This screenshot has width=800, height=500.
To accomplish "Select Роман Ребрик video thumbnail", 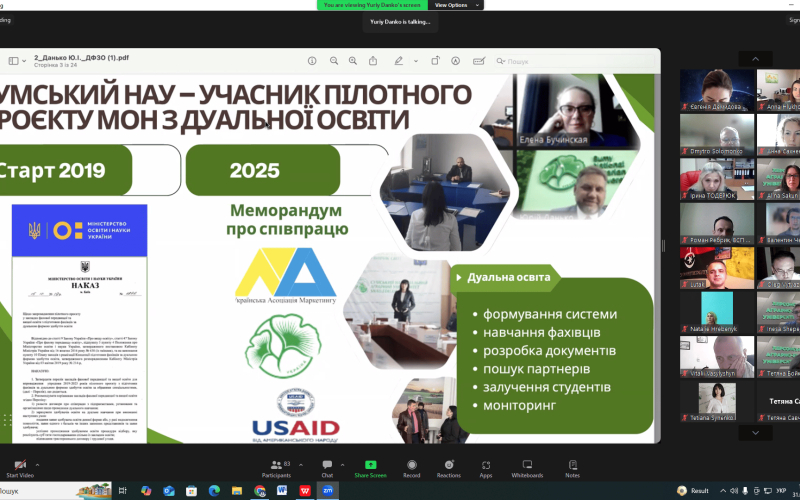I will click(717, 223).
